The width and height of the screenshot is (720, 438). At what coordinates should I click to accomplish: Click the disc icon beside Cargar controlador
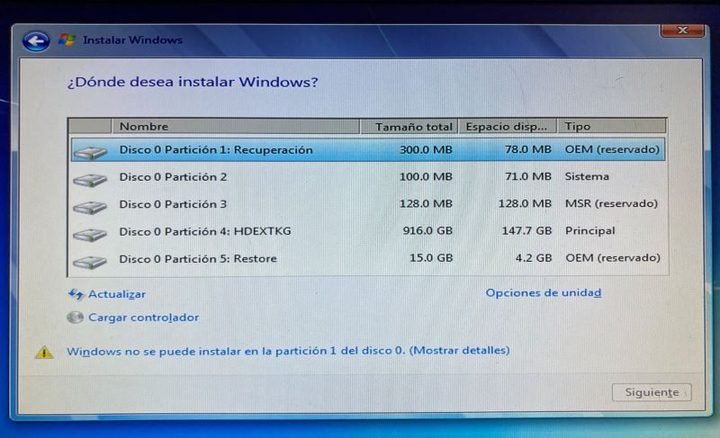pyautogui.click(x=75, y=317)
